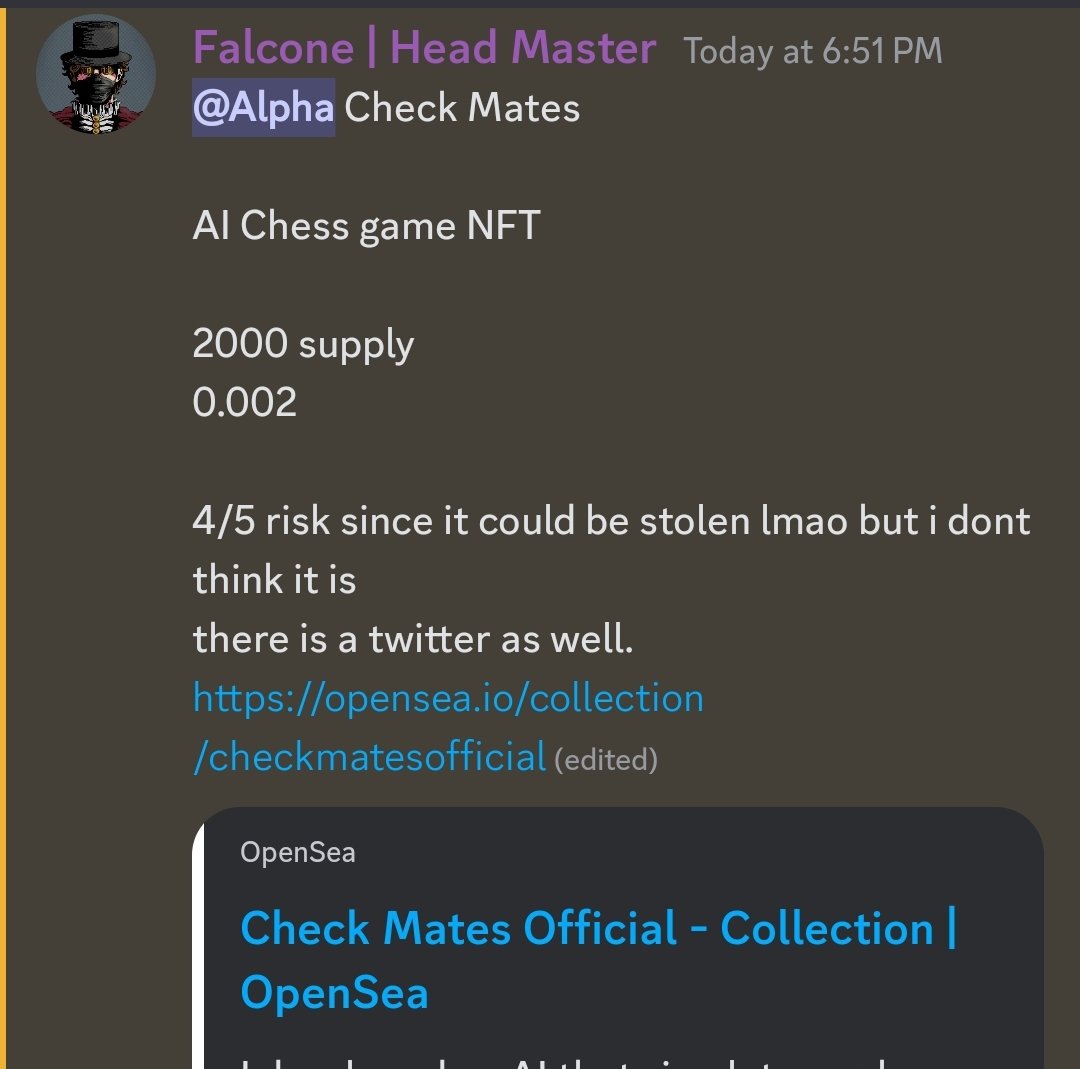Click Check Mates text beside the mention
The height and width of the screenshot is (1069, 1080).
[462, 108]
